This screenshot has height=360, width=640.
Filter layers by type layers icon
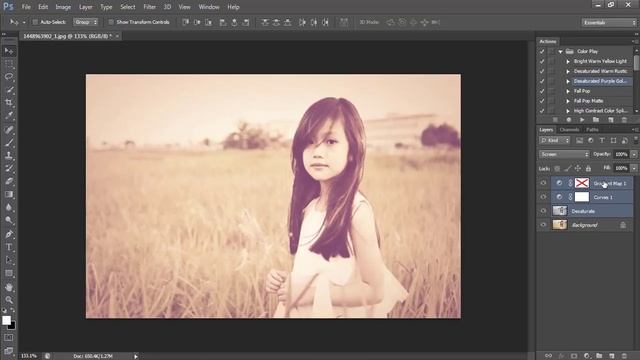602,140
